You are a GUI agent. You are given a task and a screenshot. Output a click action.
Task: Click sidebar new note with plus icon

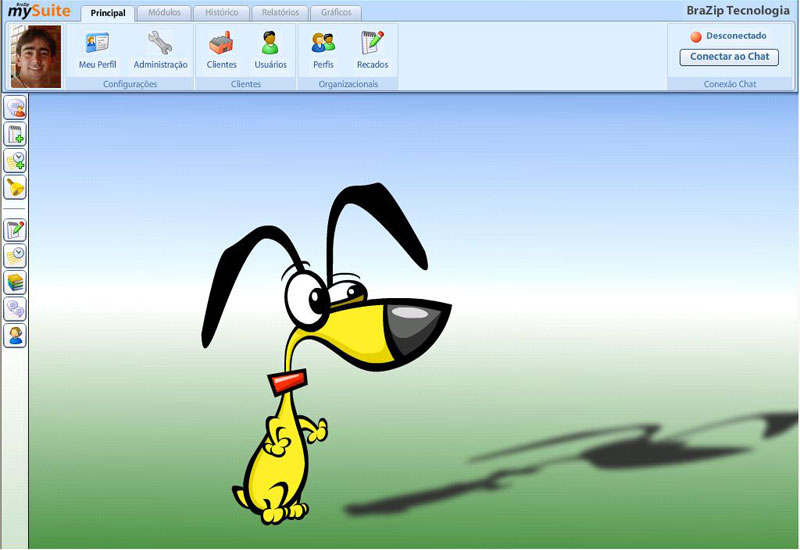15,135
